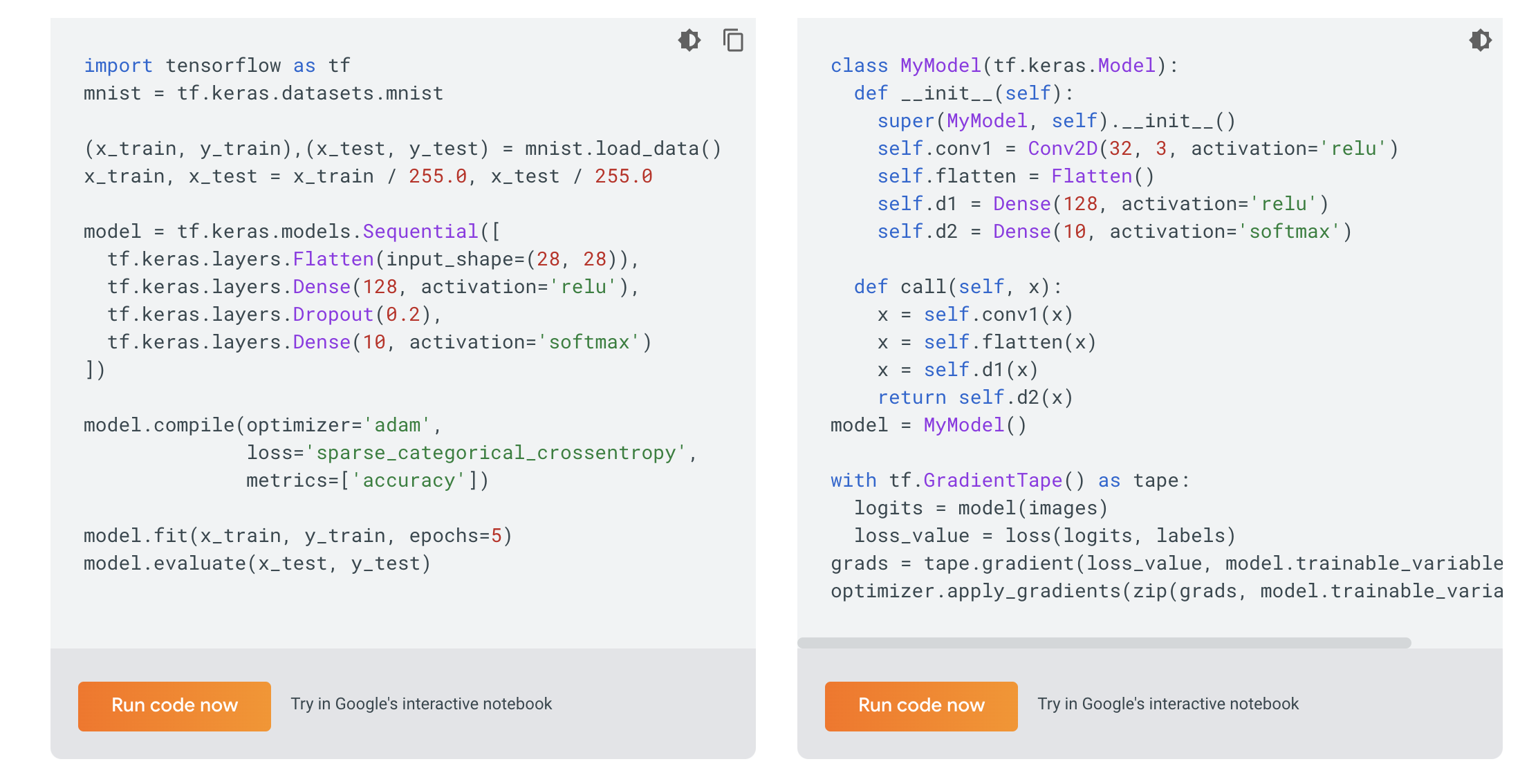The image size is (1538, 784).
Task: Copy the left code sample to clipboard
Action: (x=733, y=40)
